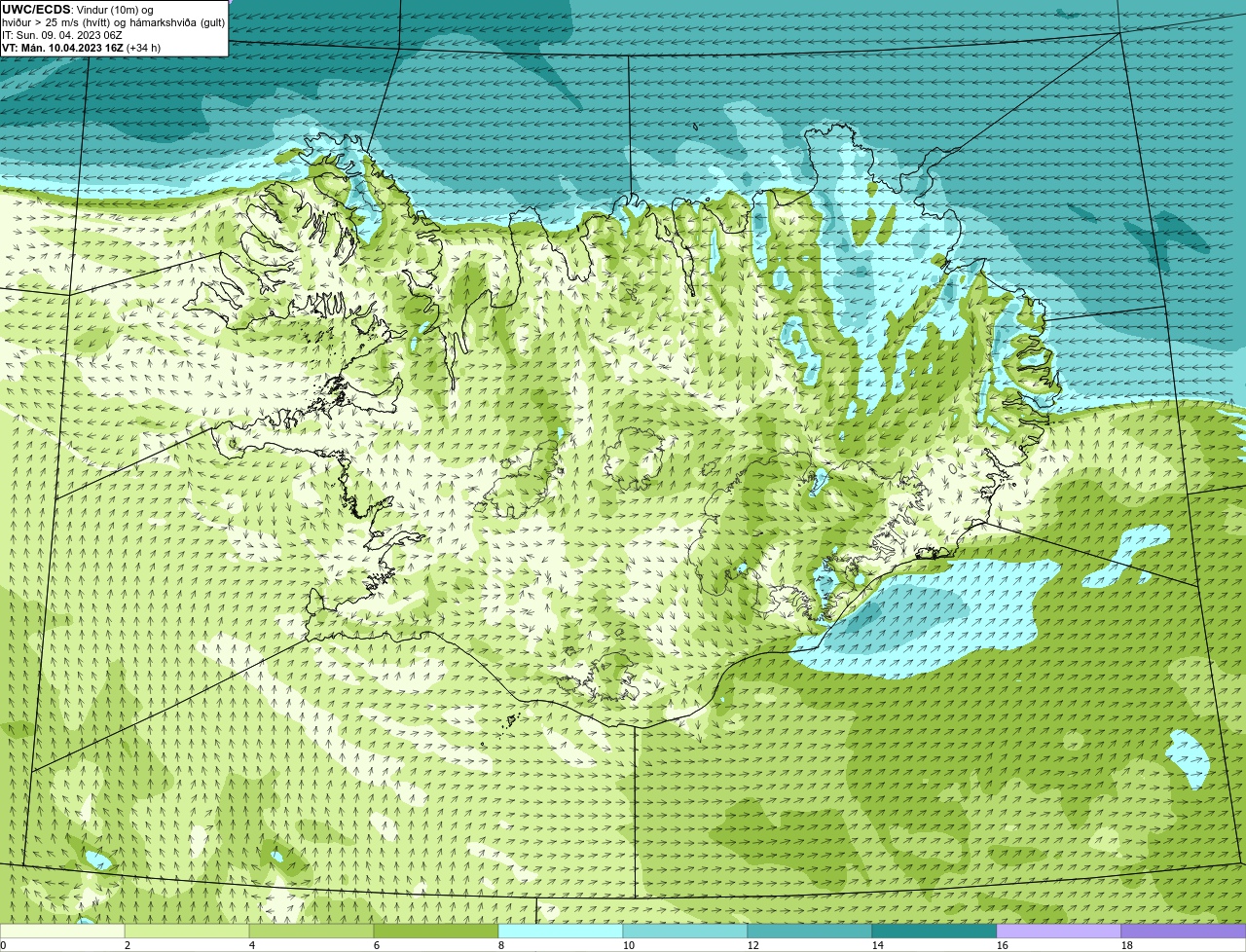Viewport: 1246px width, 952px height.
Task: Click the legend value "8"
Action: [501, 945]
